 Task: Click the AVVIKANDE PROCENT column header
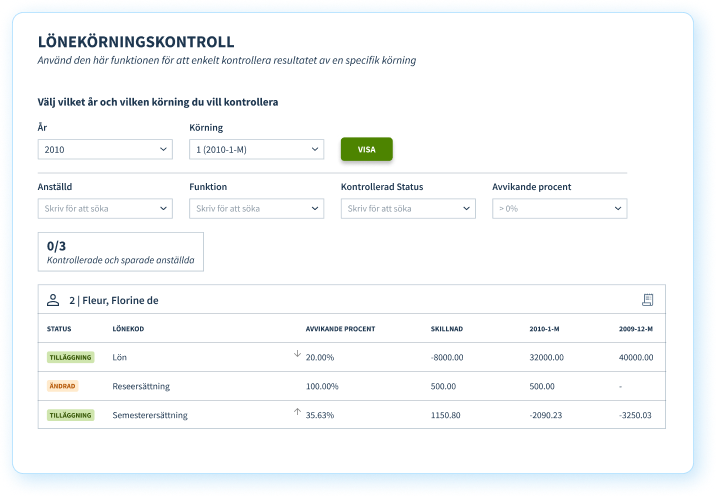340,329
